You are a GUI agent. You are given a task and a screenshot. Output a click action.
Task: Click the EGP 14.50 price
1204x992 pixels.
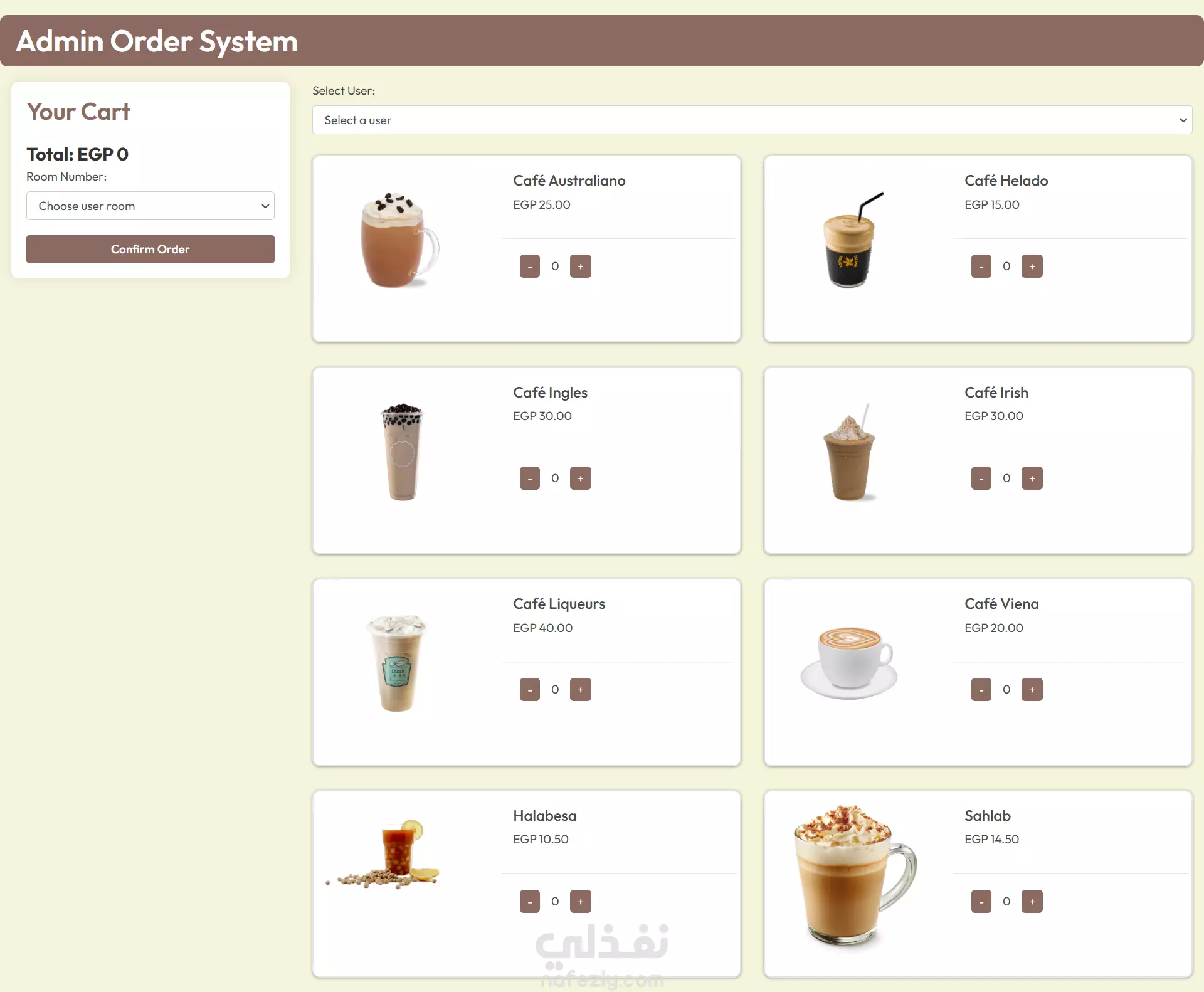[991, 839]
